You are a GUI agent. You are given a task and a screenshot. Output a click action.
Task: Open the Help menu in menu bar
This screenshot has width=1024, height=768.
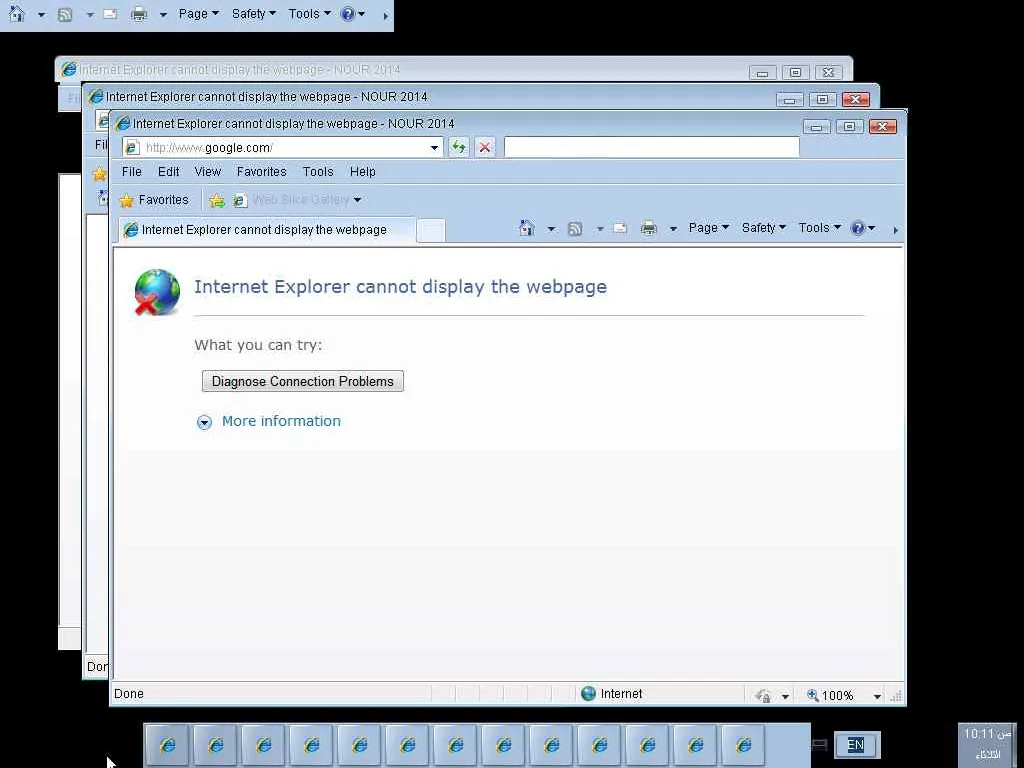[x=362, y=172]
